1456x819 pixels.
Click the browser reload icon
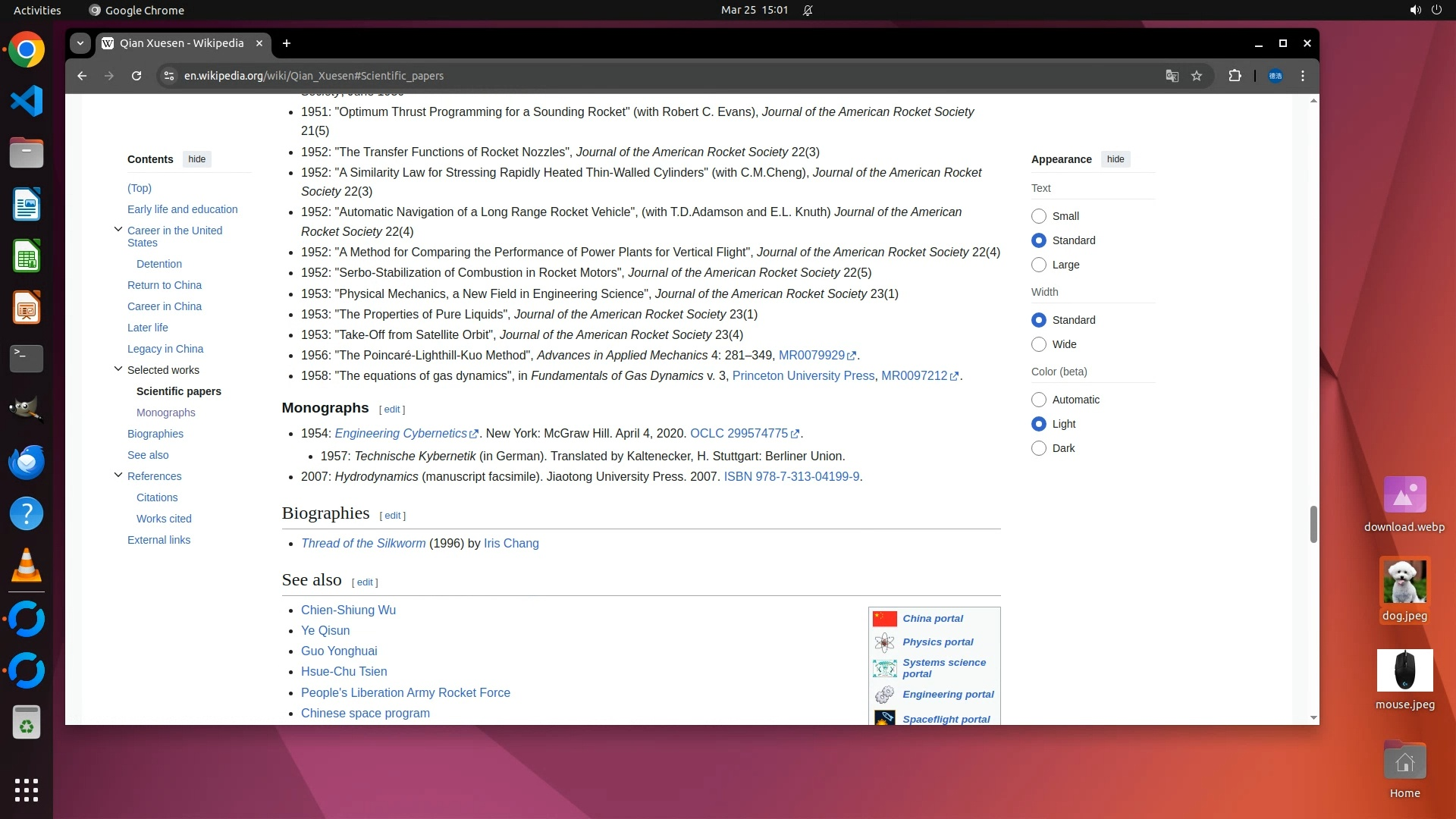tap(136, 76)
